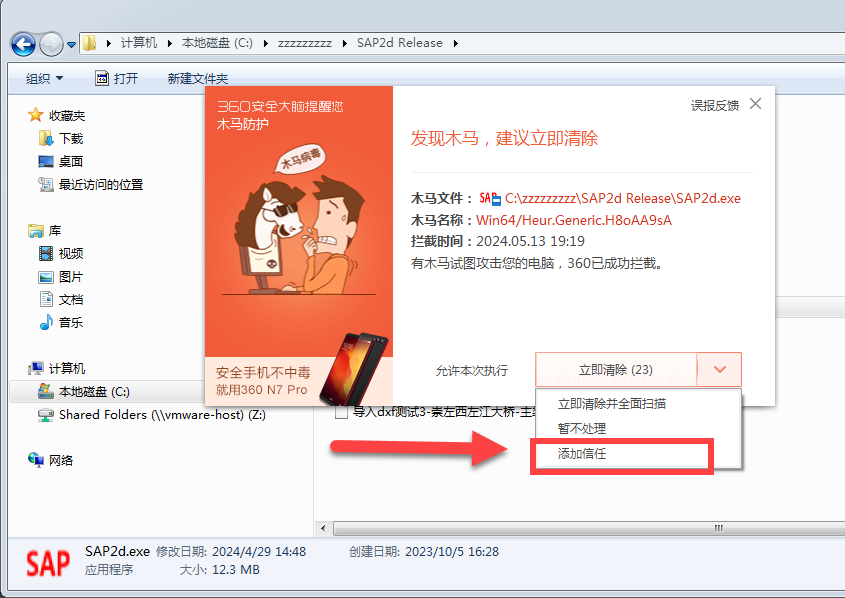The height and width of the screenshot is (598, 845).
Task: Close the 360 trojan alert popup
Action: click(x=756, y=104)
